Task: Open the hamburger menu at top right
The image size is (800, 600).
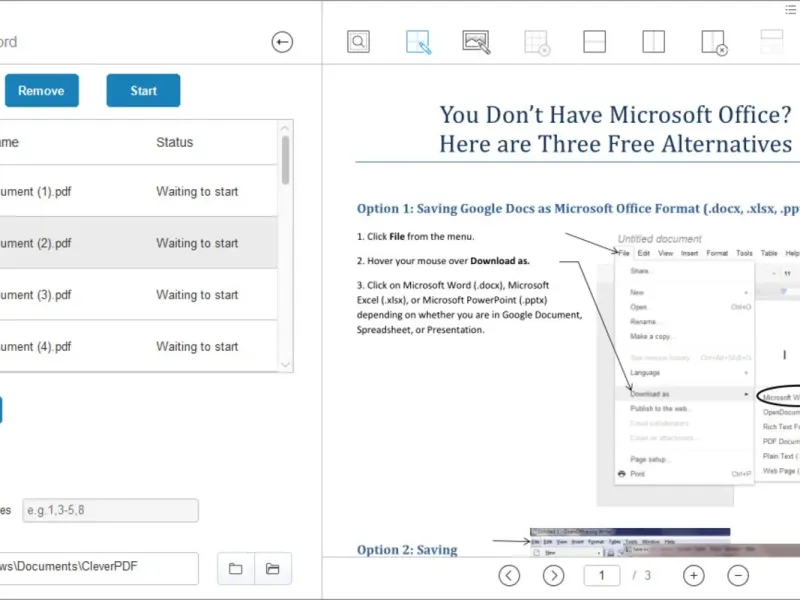Action: coord(790,10)
